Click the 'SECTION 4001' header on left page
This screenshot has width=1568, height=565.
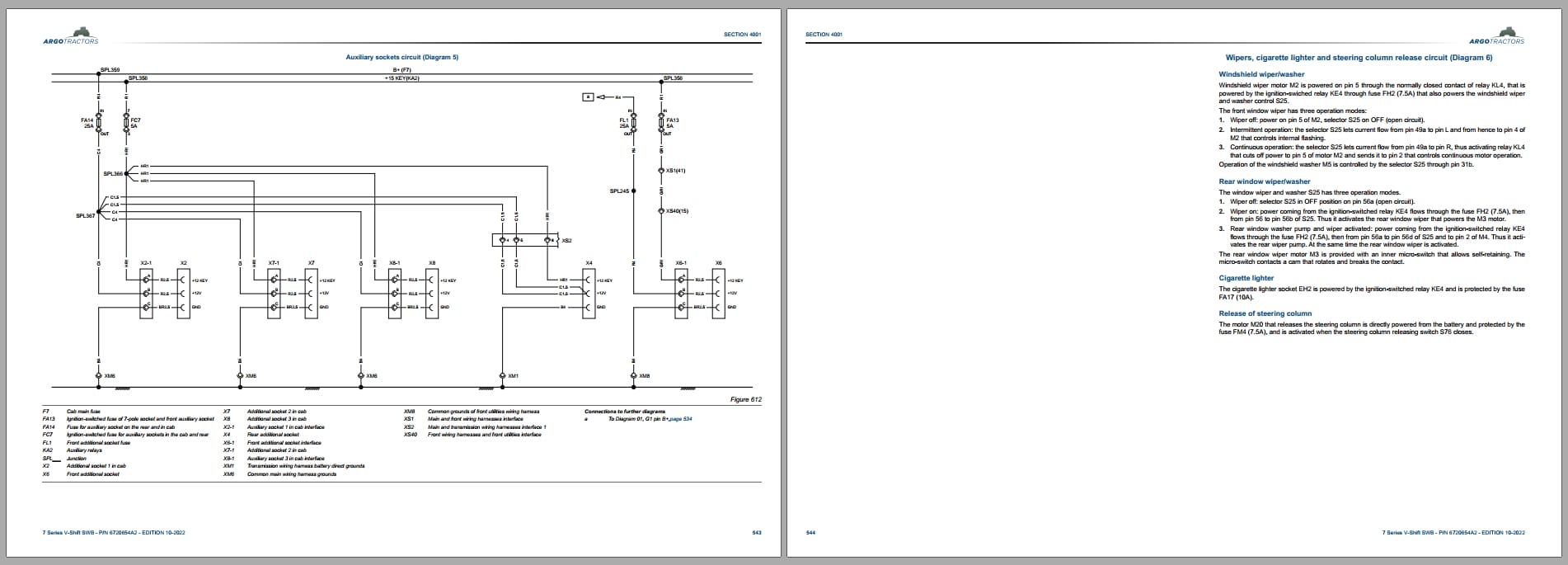pos(742,35)
